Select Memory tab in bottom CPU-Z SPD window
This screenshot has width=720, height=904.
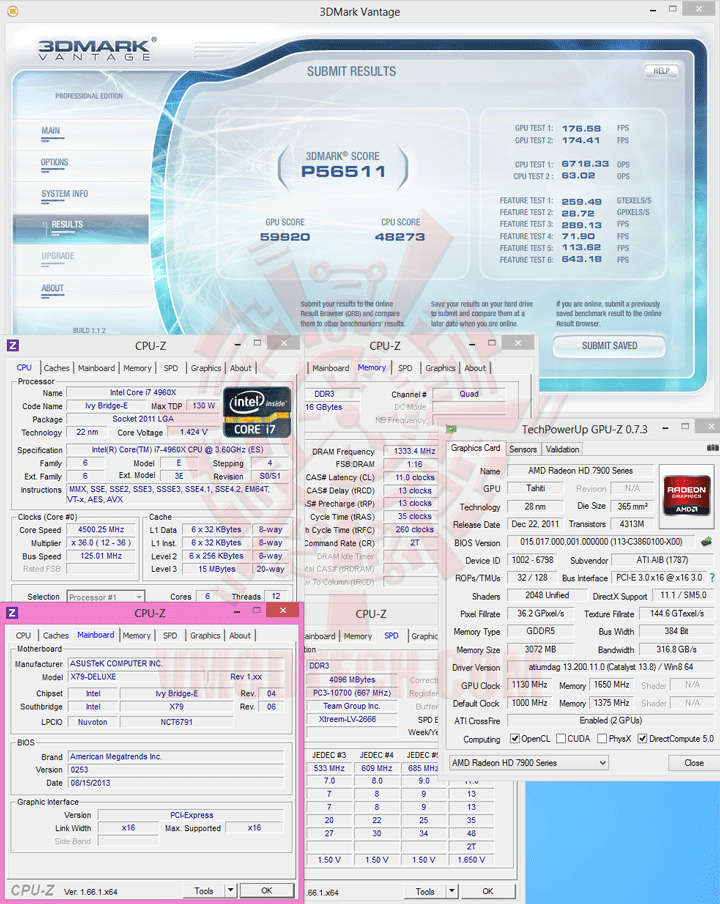(357, 636)
